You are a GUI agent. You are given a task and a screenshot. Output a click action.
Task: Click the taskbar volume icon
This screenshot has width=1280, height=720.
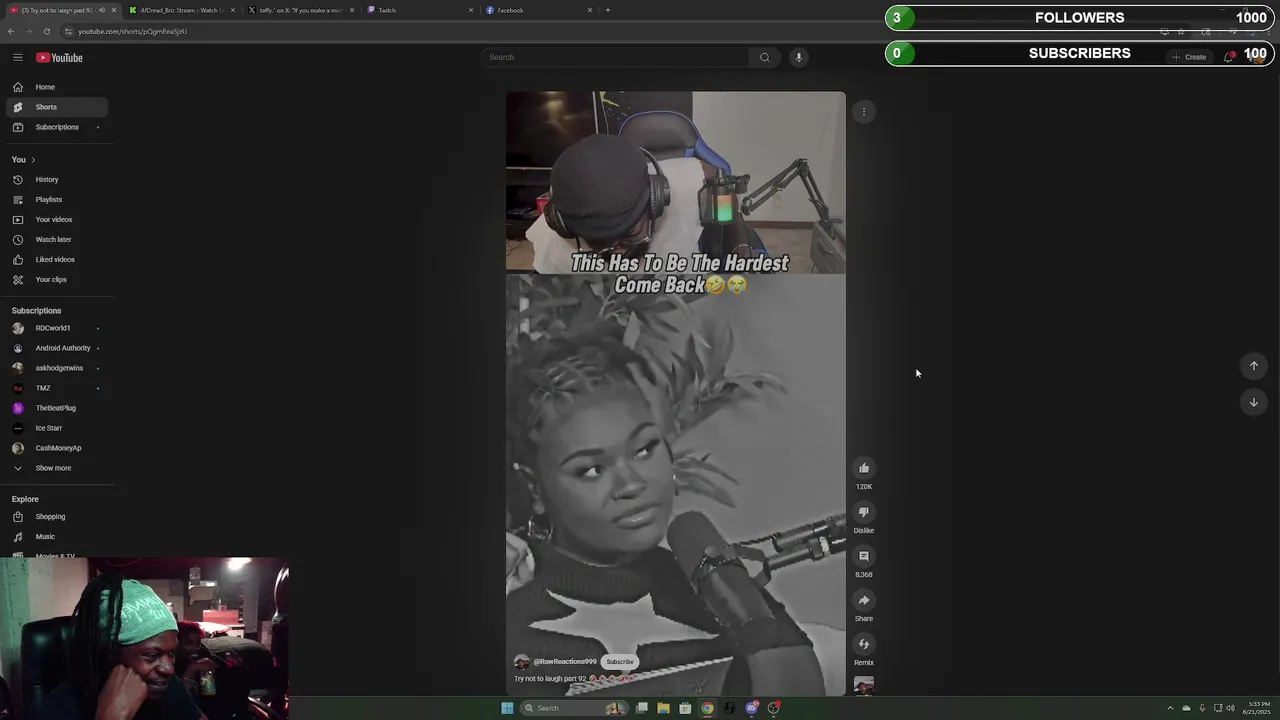pos(1230,708)
